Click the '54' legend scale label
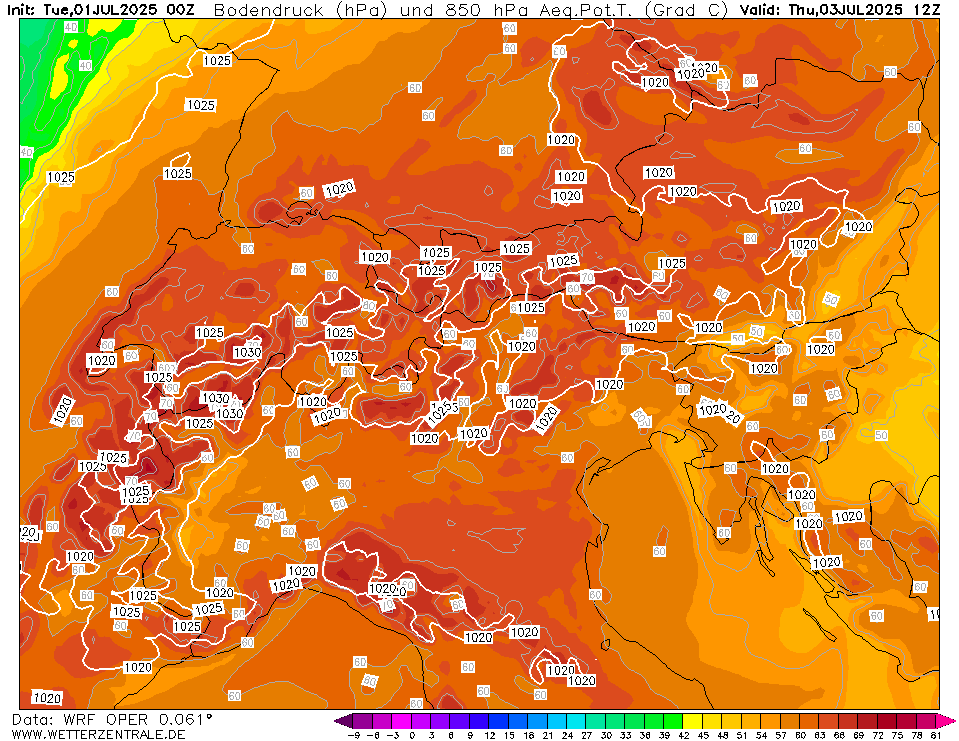 point(761,735)
